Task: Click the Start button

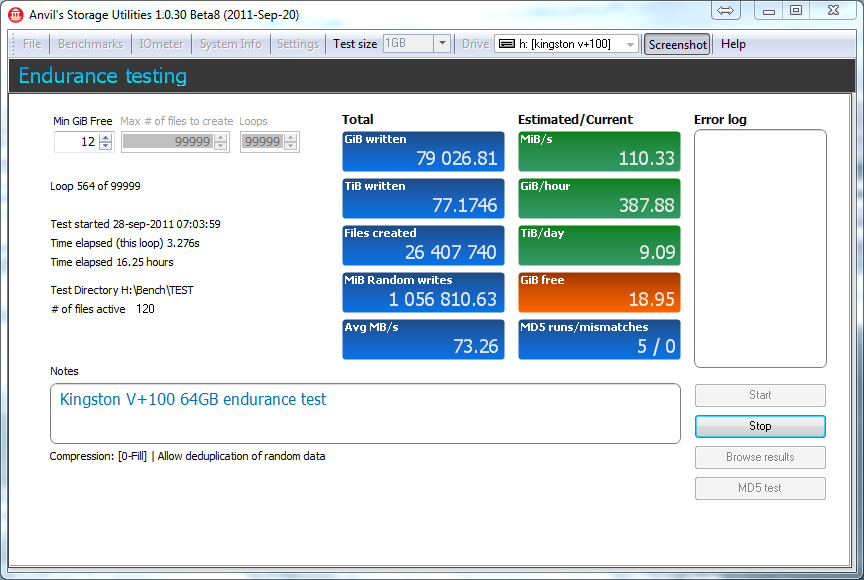Action: click(760, 395)
